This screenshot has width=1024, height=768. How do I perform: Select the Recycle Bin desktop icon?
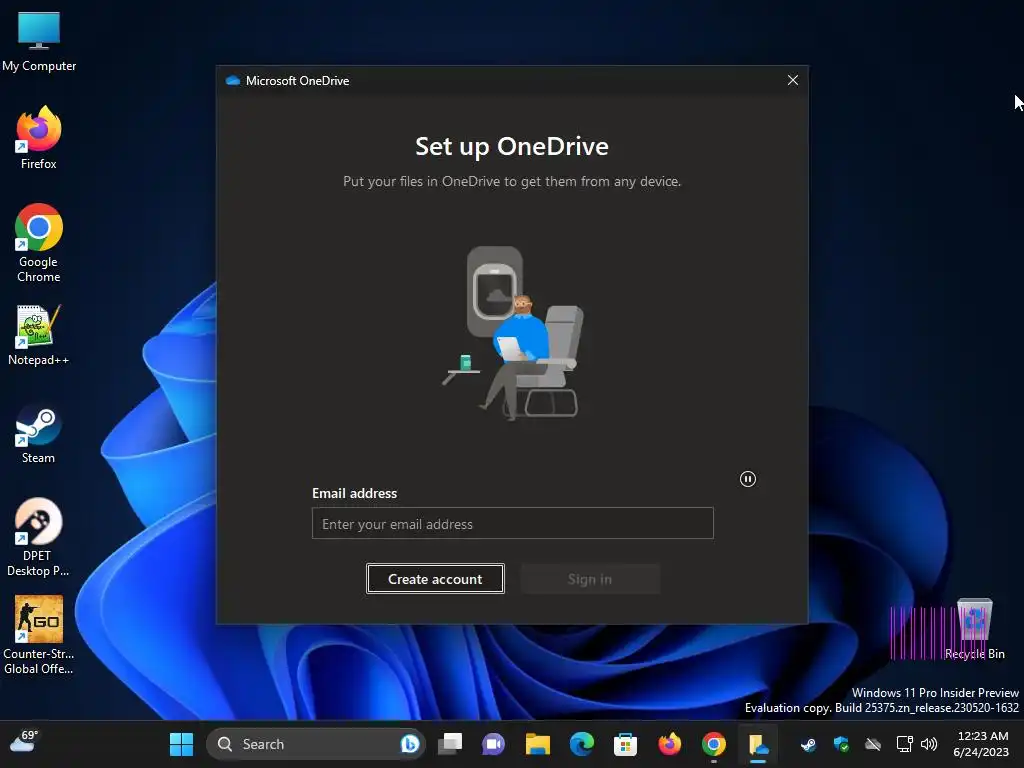[x=974, y=628]
